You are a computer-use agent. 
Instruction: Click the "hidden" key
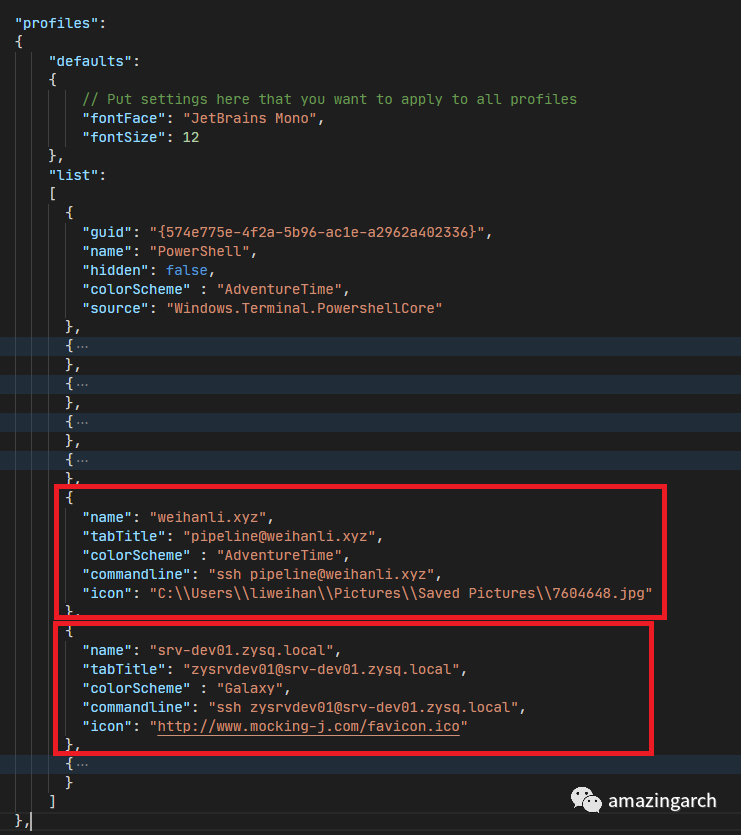click(x=116, y=271)
